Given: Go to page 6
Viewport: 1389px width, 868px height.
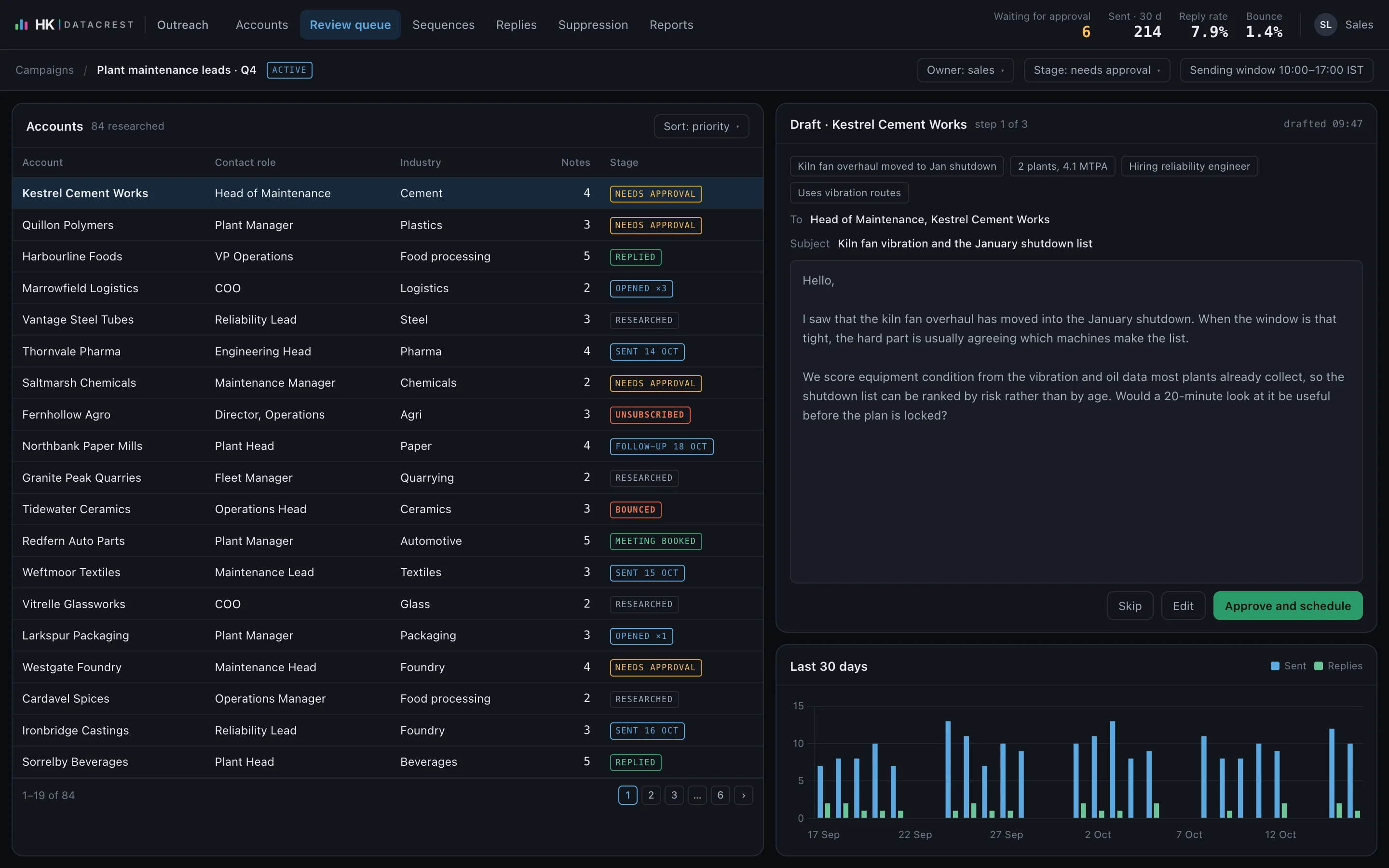Looking at the screenshot, I should click(x=721, y=795).
